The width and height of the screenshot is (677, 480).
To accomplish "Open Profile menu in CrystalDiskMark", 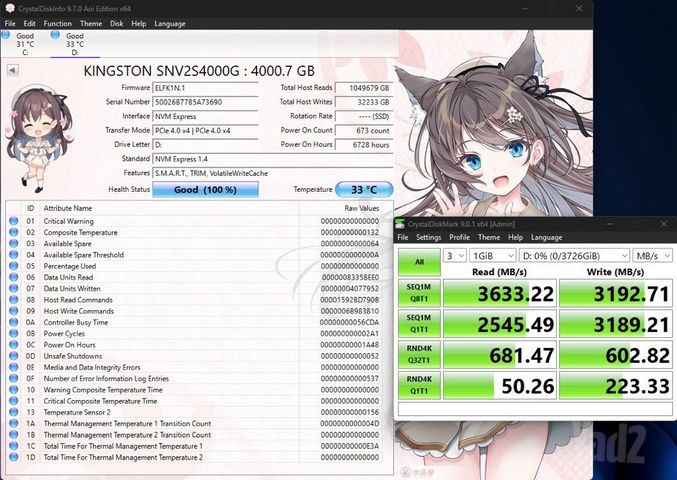I will coord(459,237).
